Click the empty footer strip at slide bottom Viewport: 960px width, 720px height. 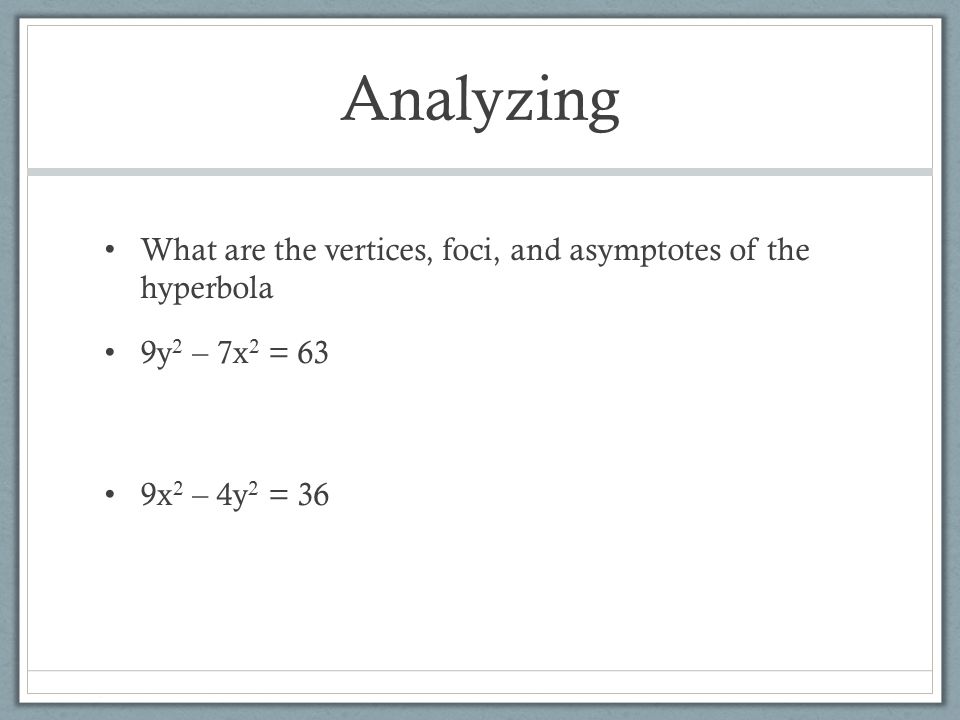coord(480,682)
